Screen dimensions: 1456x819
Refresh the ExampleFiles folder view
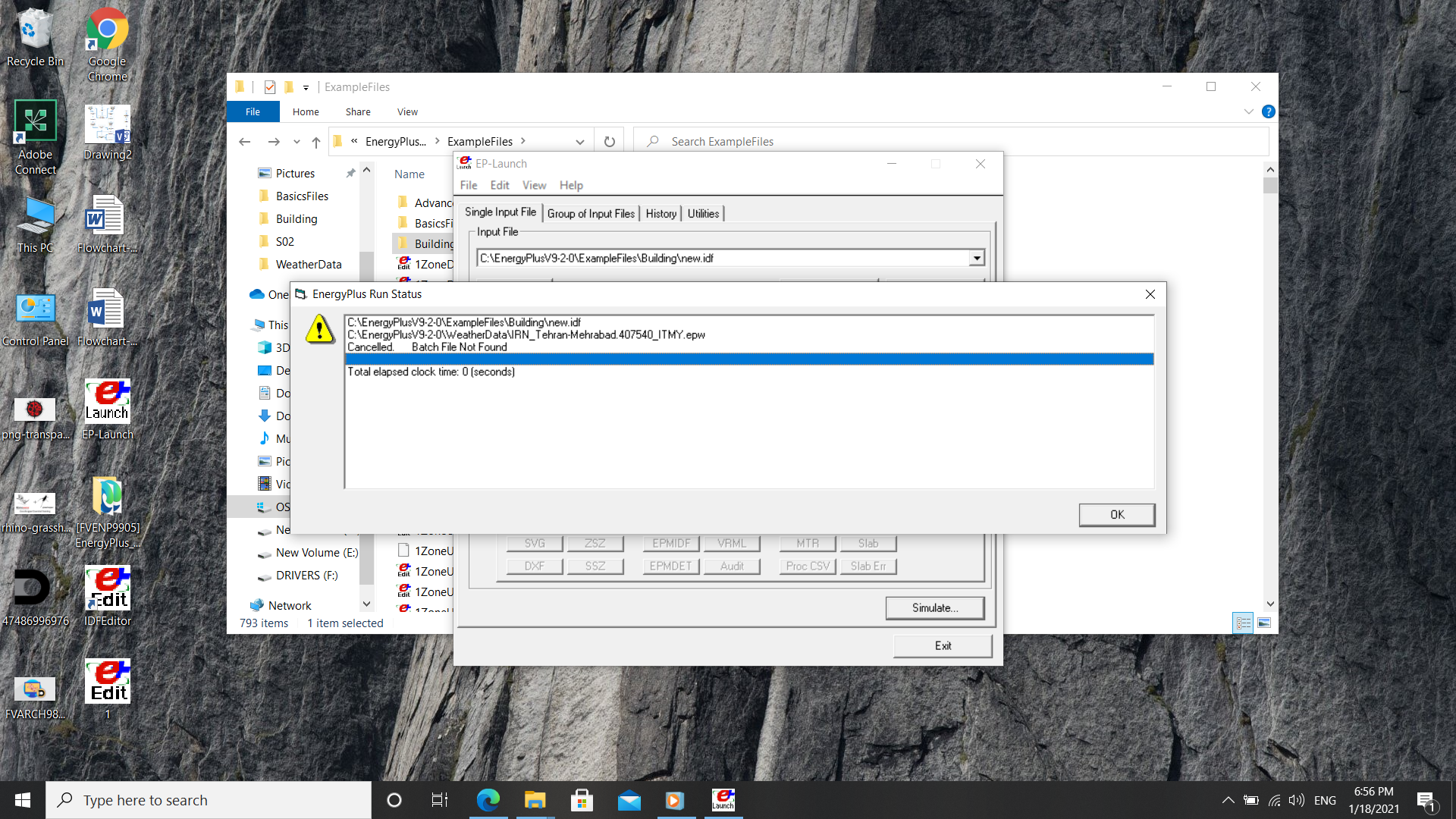[609, 142]
